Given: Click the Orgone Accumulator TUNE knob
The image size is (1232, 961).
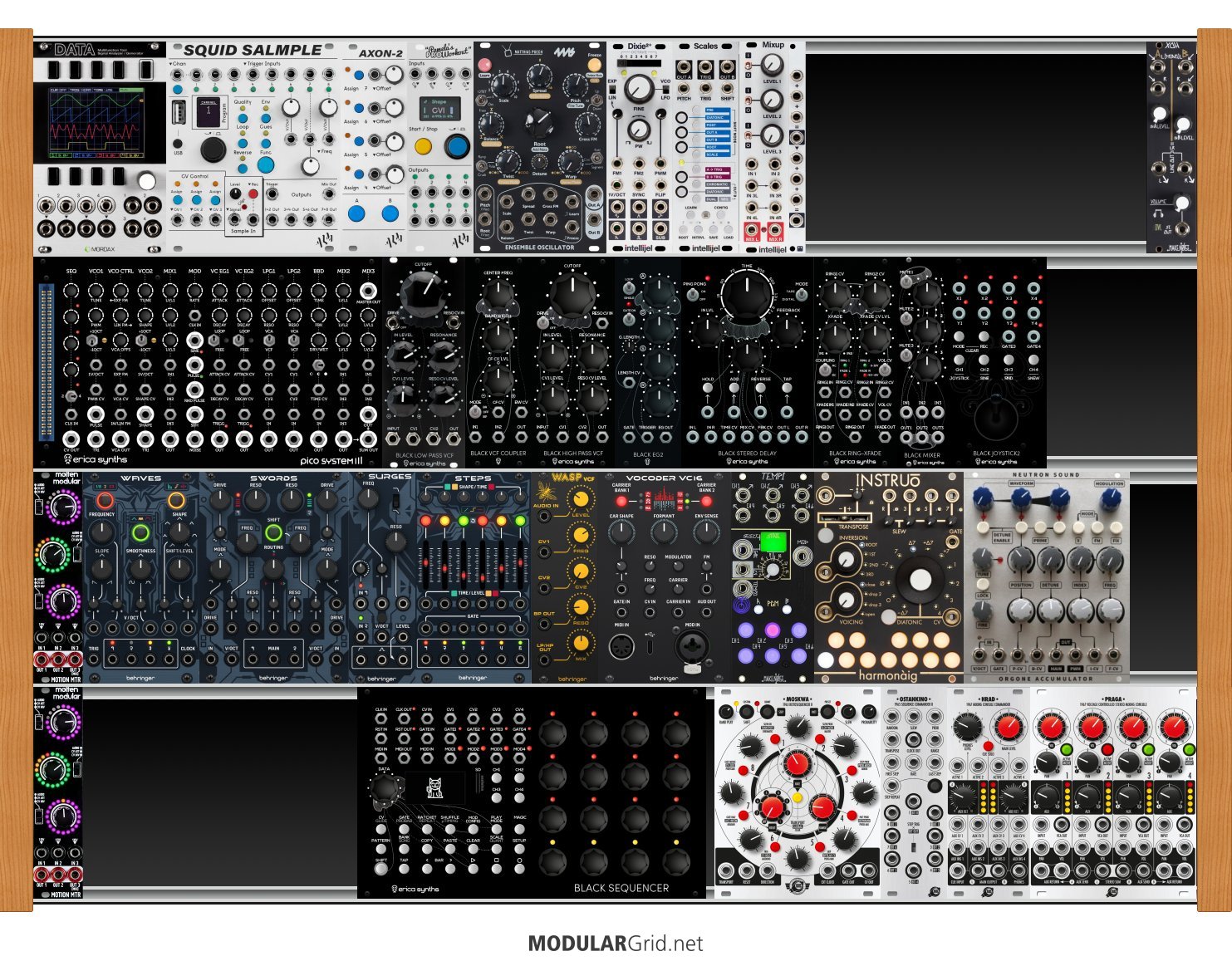Looking at the screenshot, I should [984, 557].
